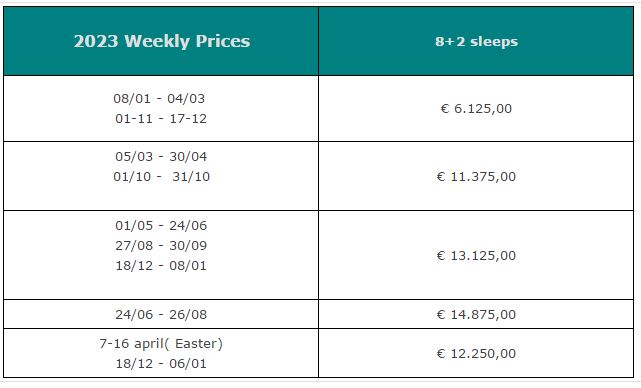Click the 8+2 sleeps column header
The image size is (641, 388).
pyautogui.click(x=476, y=41)
